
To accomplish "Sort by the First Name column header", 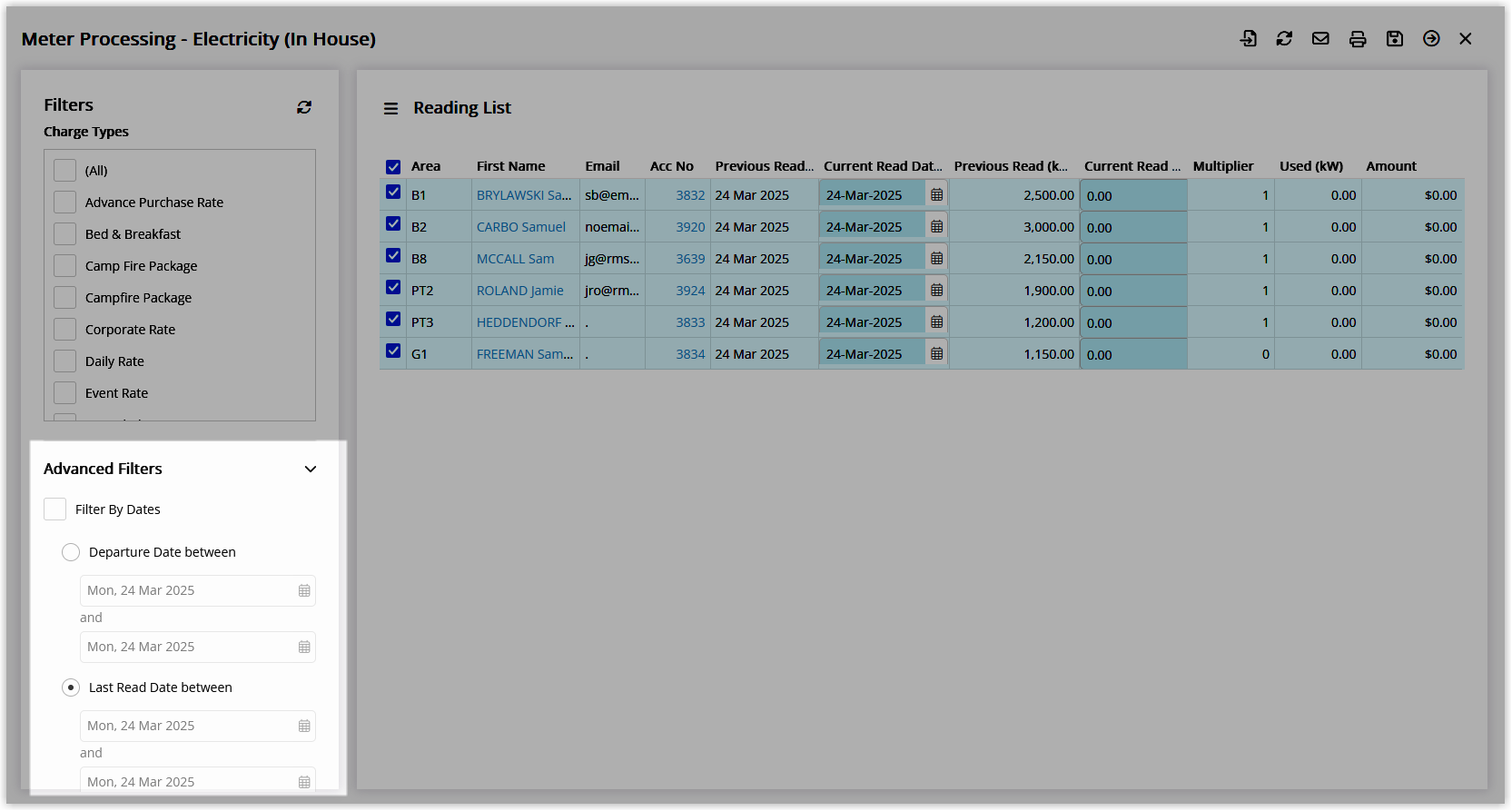I will (x=511, y=166).
